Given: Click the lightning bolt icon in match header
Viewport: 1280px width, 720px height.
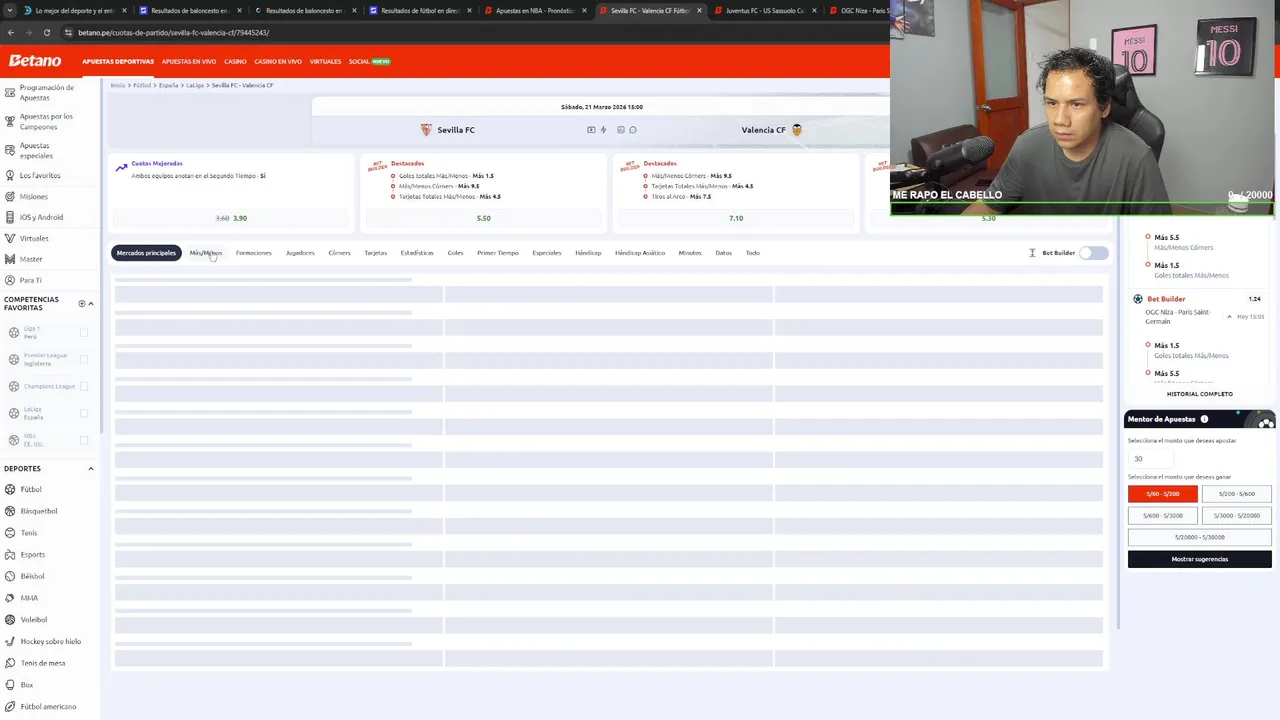Looking at the screenshot, I should 603,130.
